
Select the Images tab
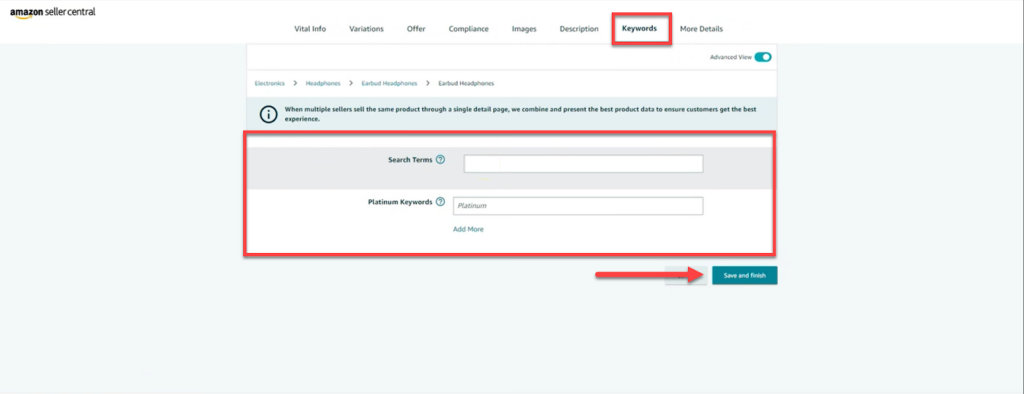pos(524,29)
